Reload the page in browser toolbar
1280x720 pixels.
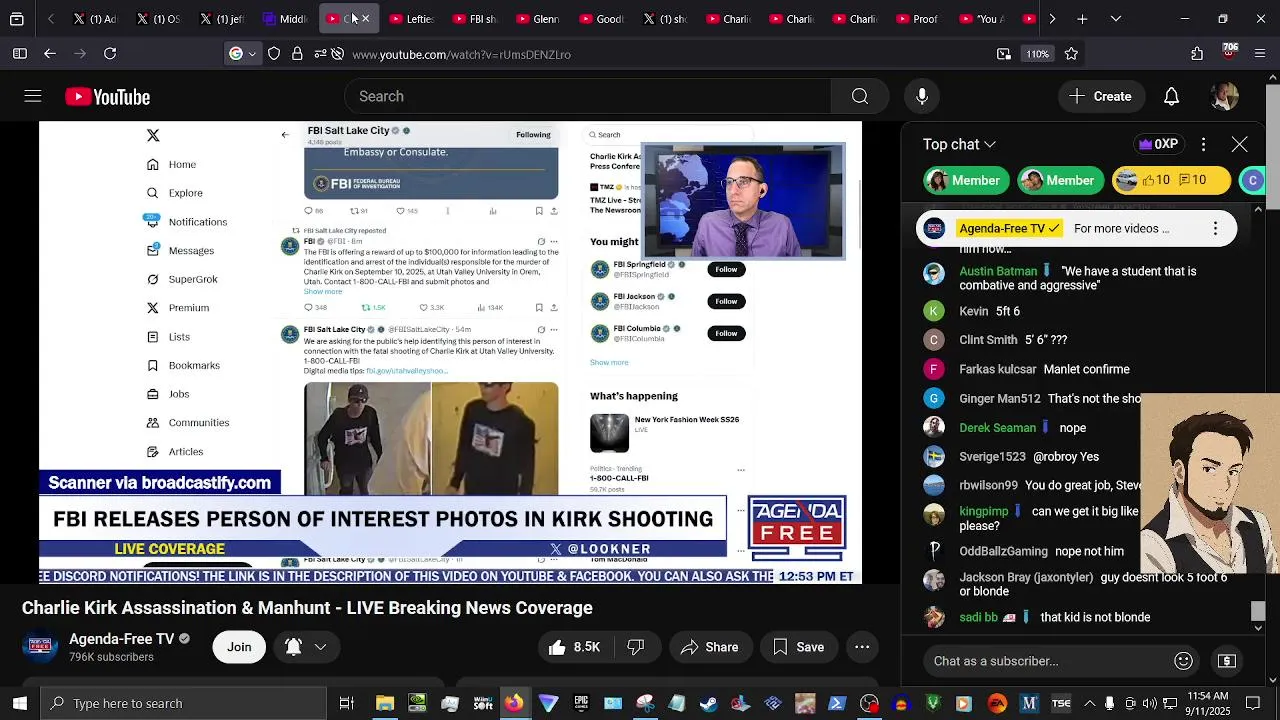tap(110, 54)
